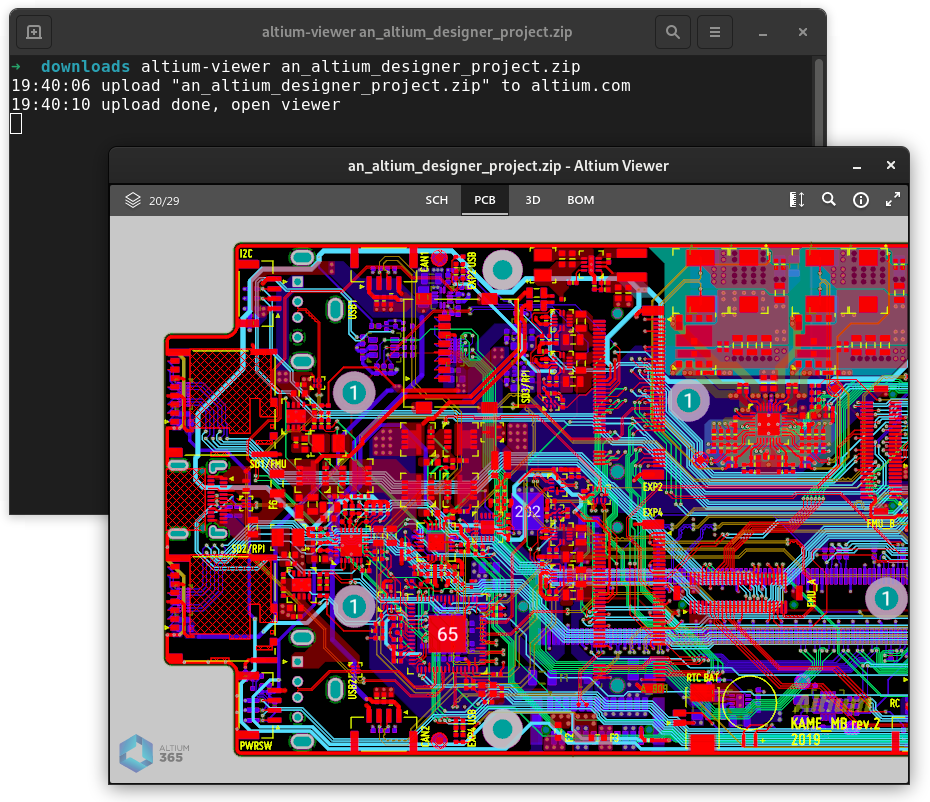Click the PWRSW label on the board
Image resolution: width=930 pixels, height=802 pixels.
[256, 746]
